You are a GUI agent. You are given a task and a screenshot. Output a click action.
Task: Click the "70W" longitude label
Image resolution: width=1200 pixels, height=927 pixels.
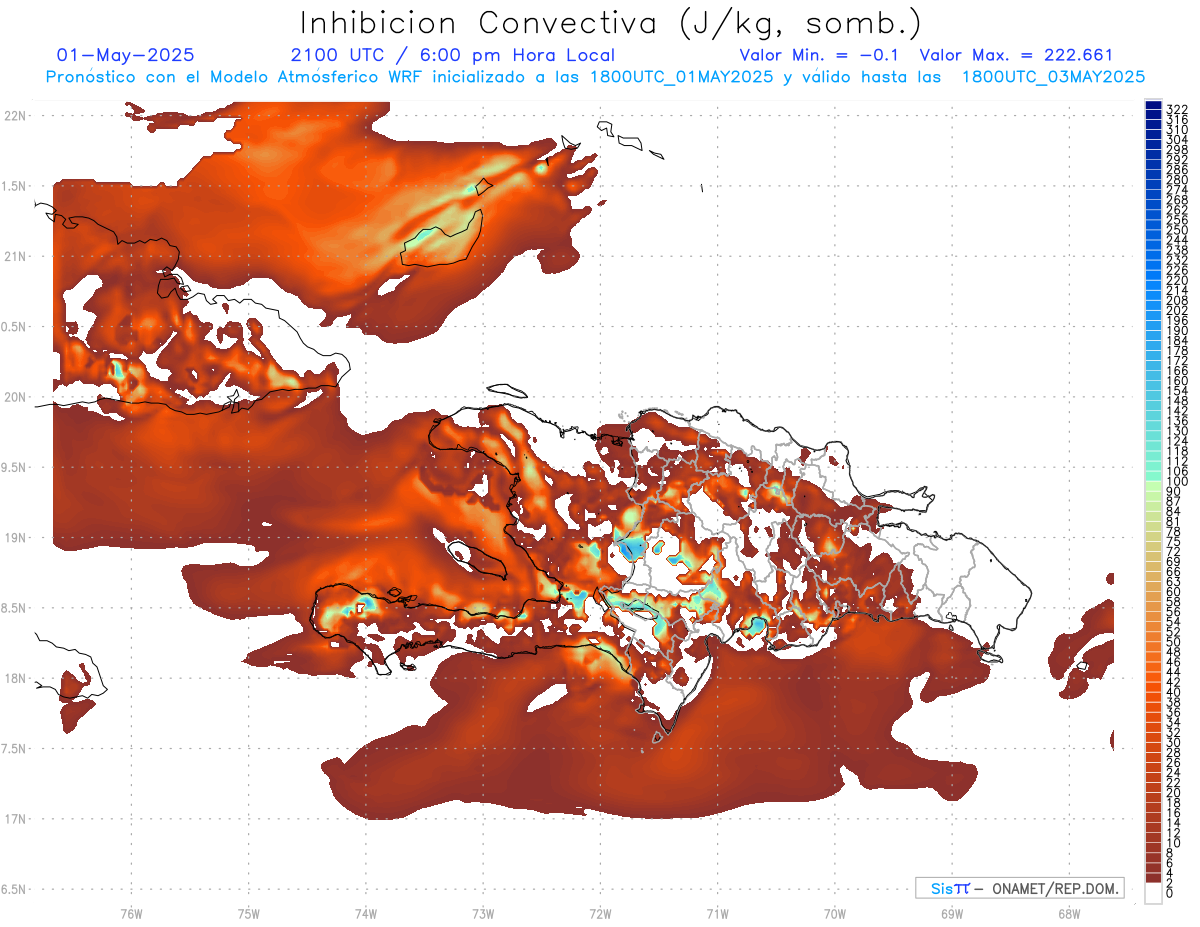coord(834,913)
